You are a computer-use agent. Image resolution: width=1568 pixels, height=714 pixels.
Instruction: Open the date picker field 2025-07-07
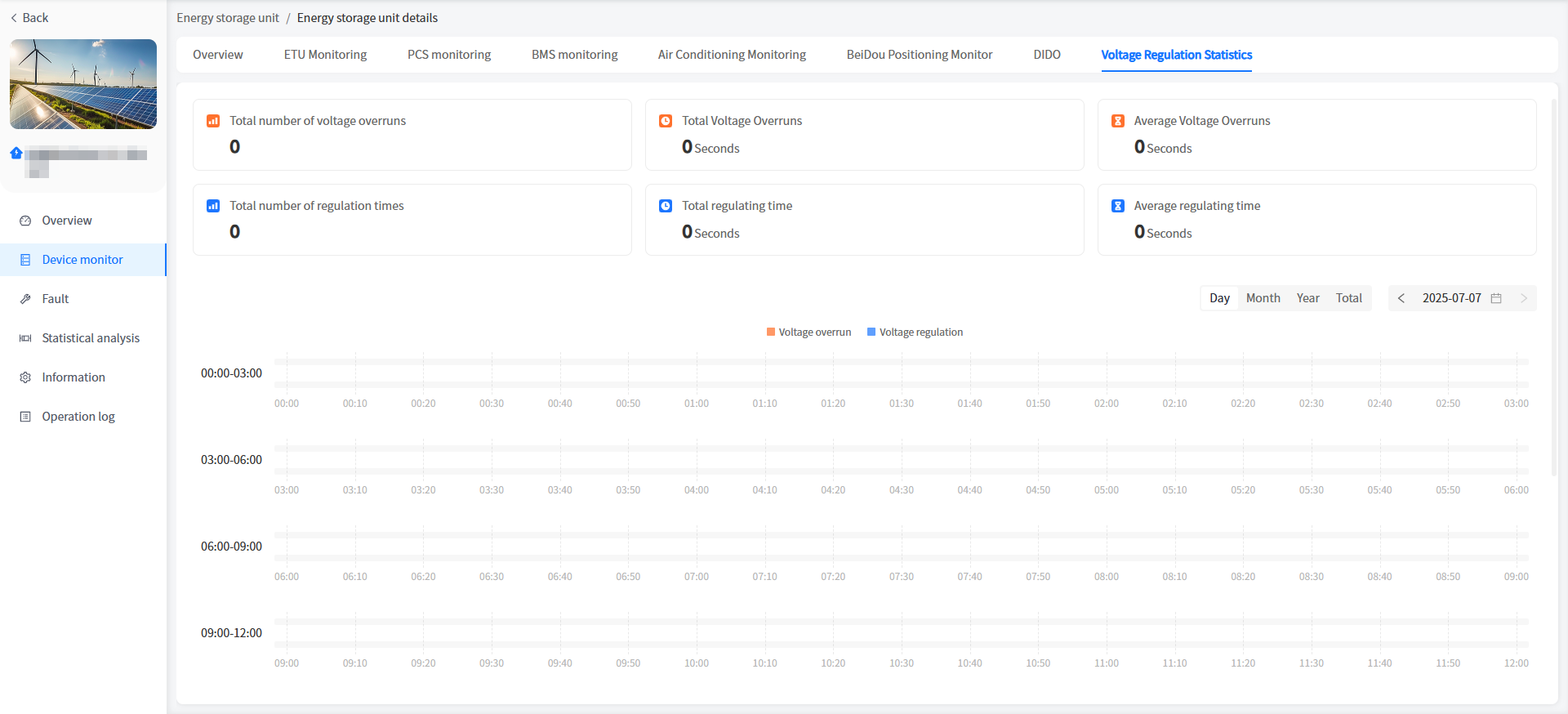click(1451, 298)
